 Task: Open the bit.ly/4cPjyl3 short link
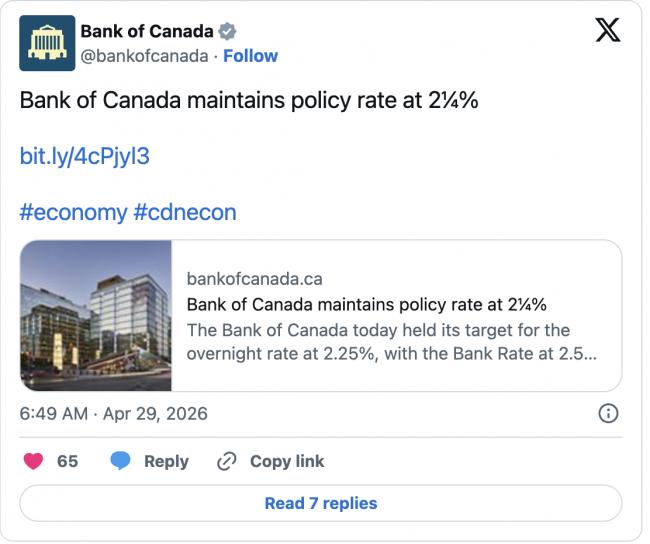85,156
